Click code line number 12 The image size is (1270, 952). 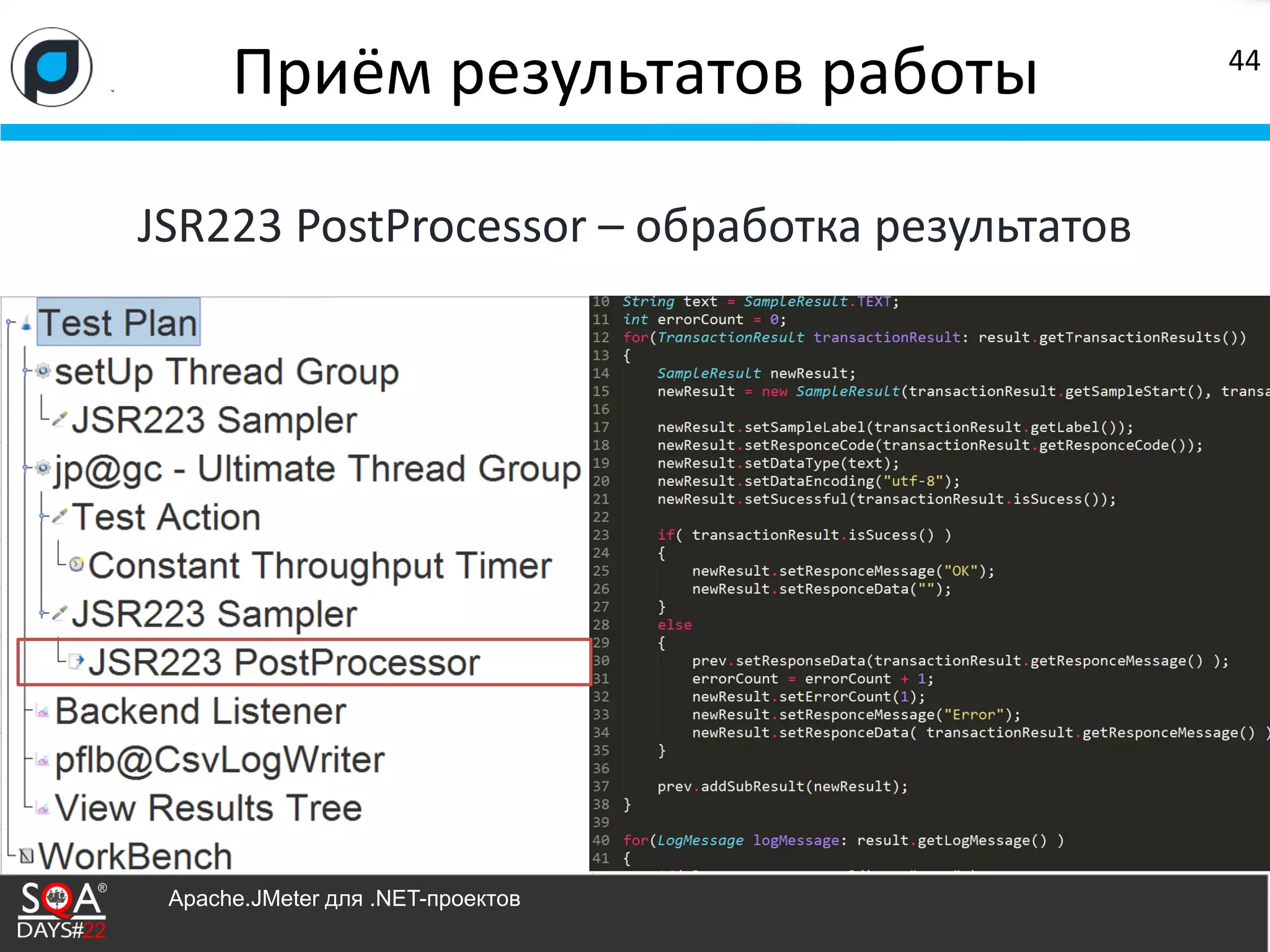(600, 337)
